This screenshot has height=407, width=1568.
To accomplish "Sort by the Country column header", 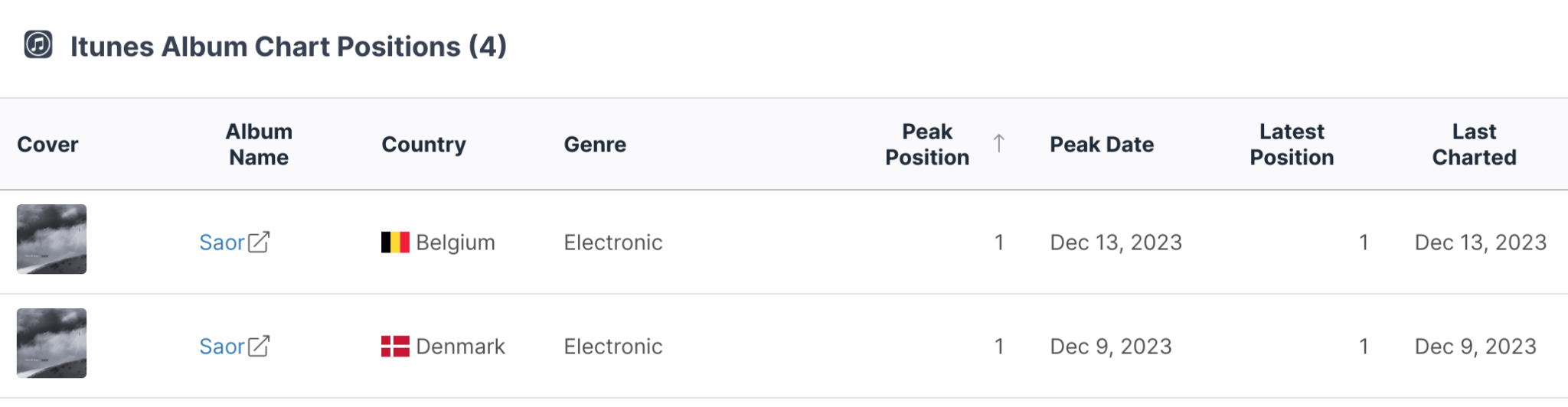I will [423, 144].
